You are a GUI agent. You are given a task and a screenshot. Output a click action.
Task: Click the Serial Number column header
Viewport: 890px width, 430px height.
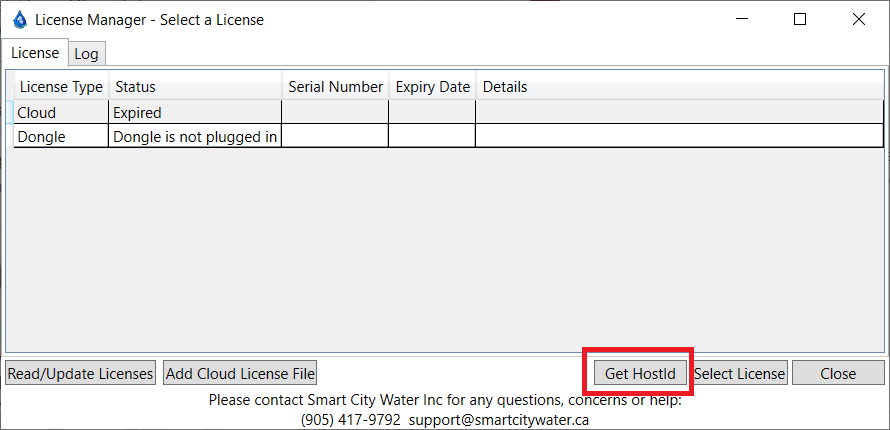(335, 87)
